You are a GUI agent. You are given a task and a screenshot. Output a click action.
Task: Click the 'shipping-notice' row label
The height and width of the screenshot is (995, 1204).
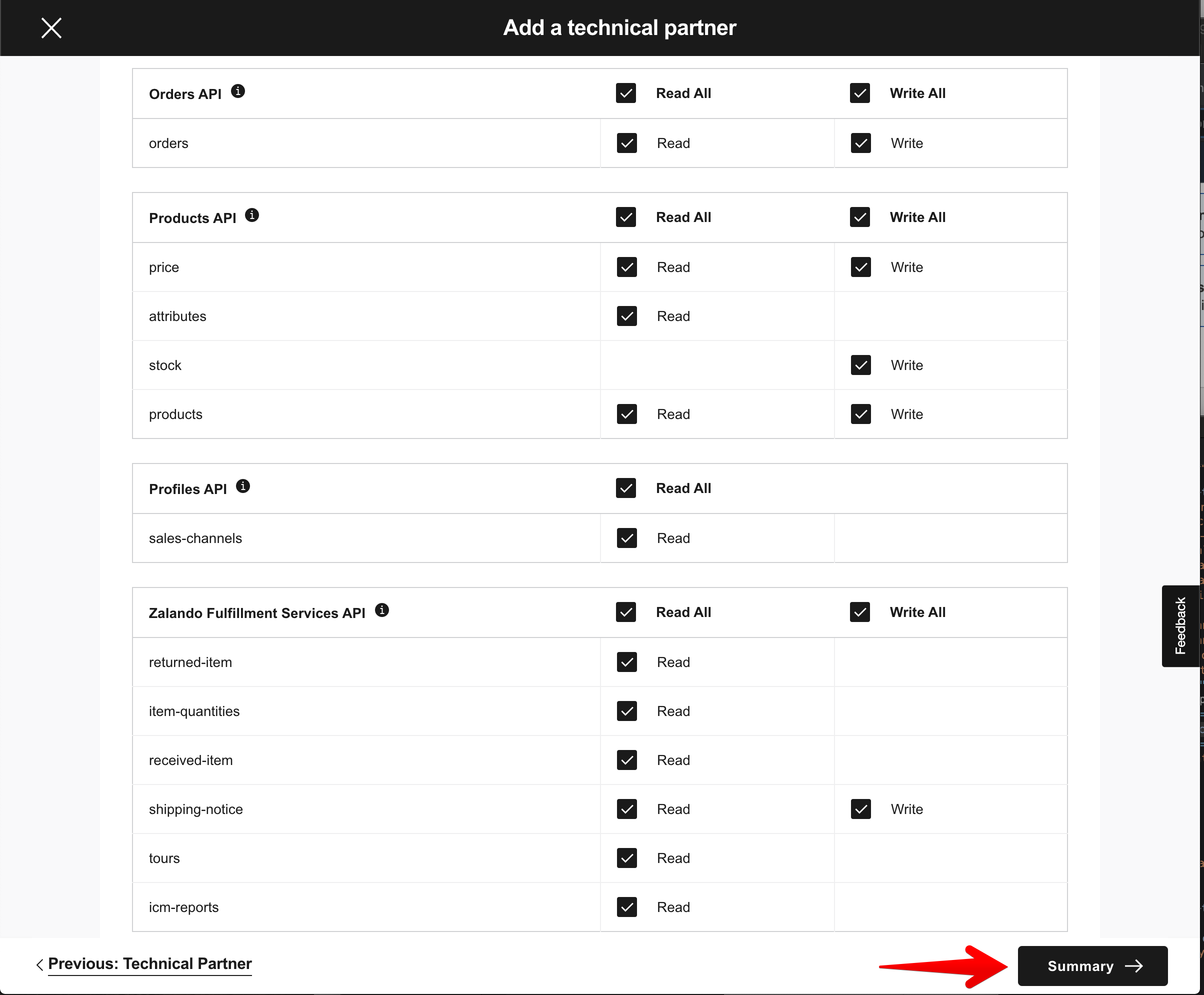point(196,809)
